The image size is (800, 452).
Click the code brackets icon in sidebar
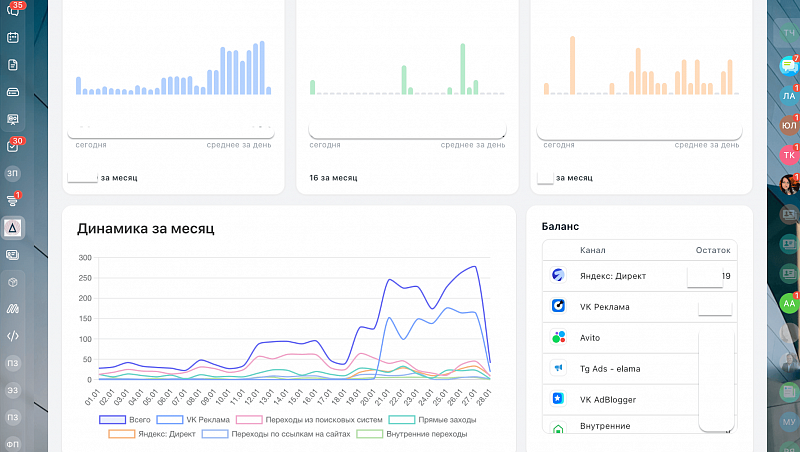point(13,336)
